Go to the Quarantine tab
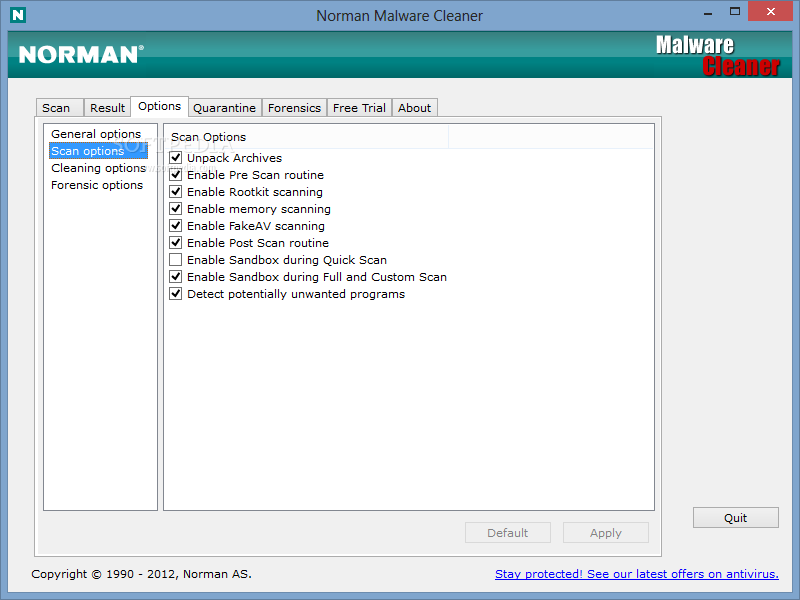 click(x=224, y=108)
